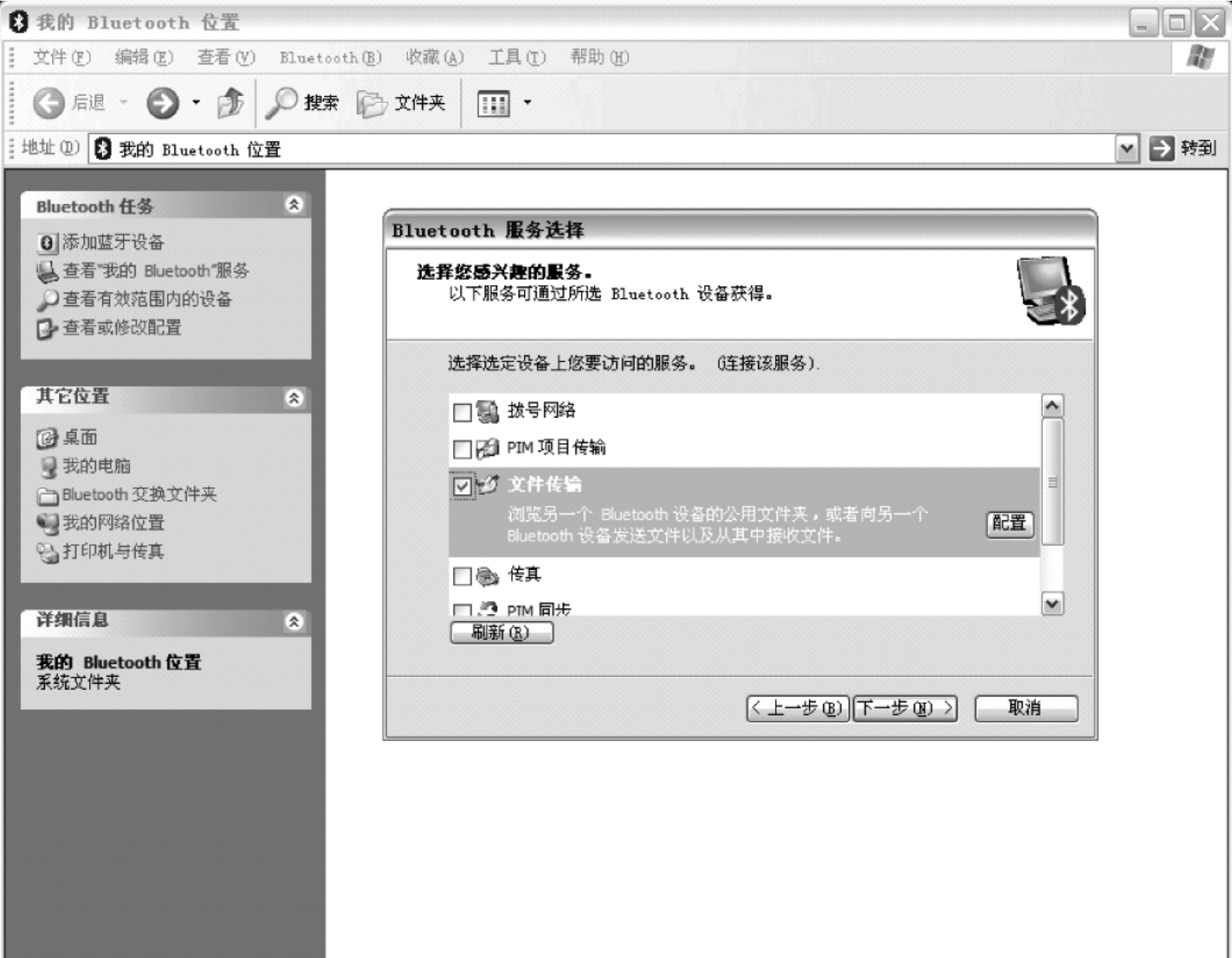Select the PIM 项目传输 row text
Screen dimensions: 1232x958
(556, 448)
